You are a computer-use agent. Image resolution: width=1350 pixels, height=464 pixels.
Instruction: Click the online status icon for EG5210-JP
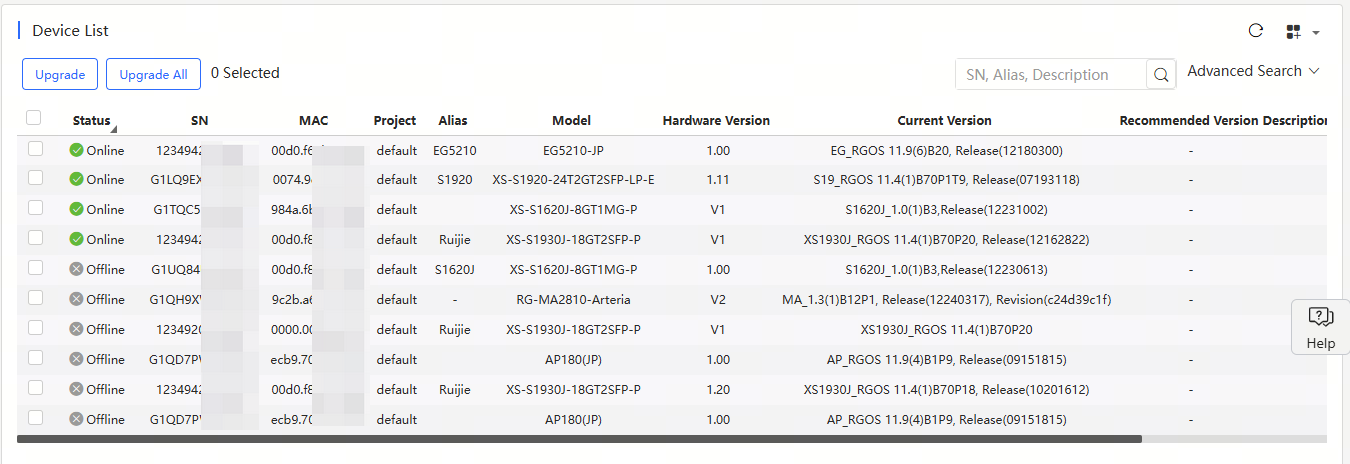(x=76, y=150)
